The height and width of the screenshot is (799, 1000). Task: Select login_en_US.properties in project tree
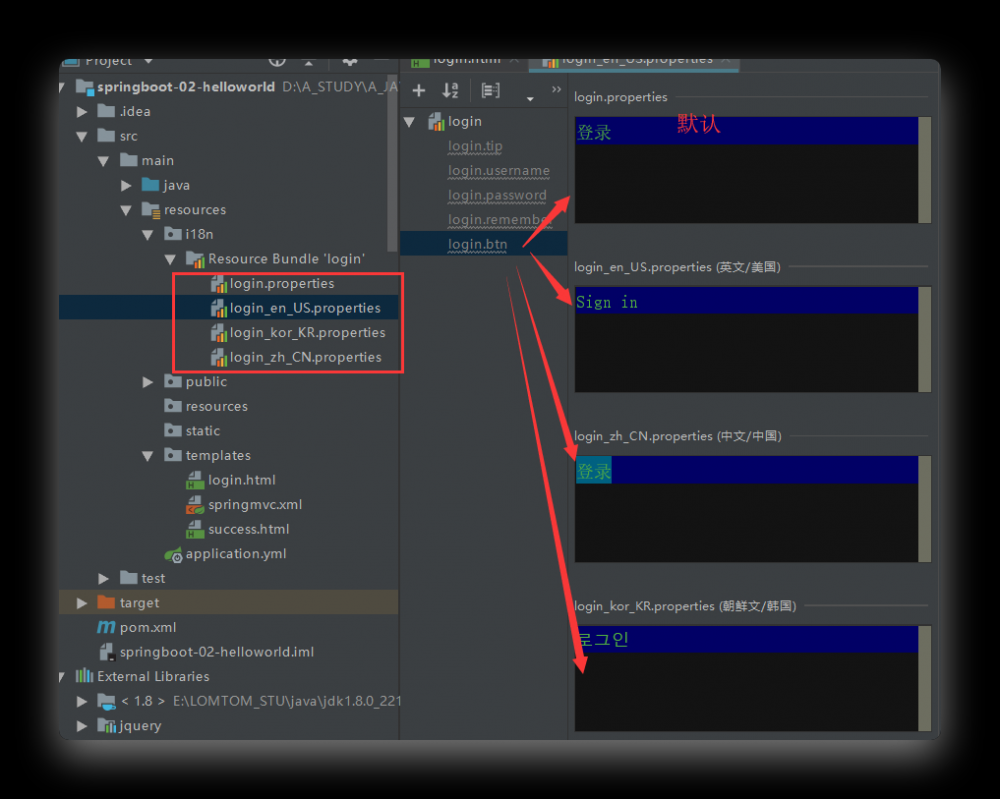[x=305, y=308]
